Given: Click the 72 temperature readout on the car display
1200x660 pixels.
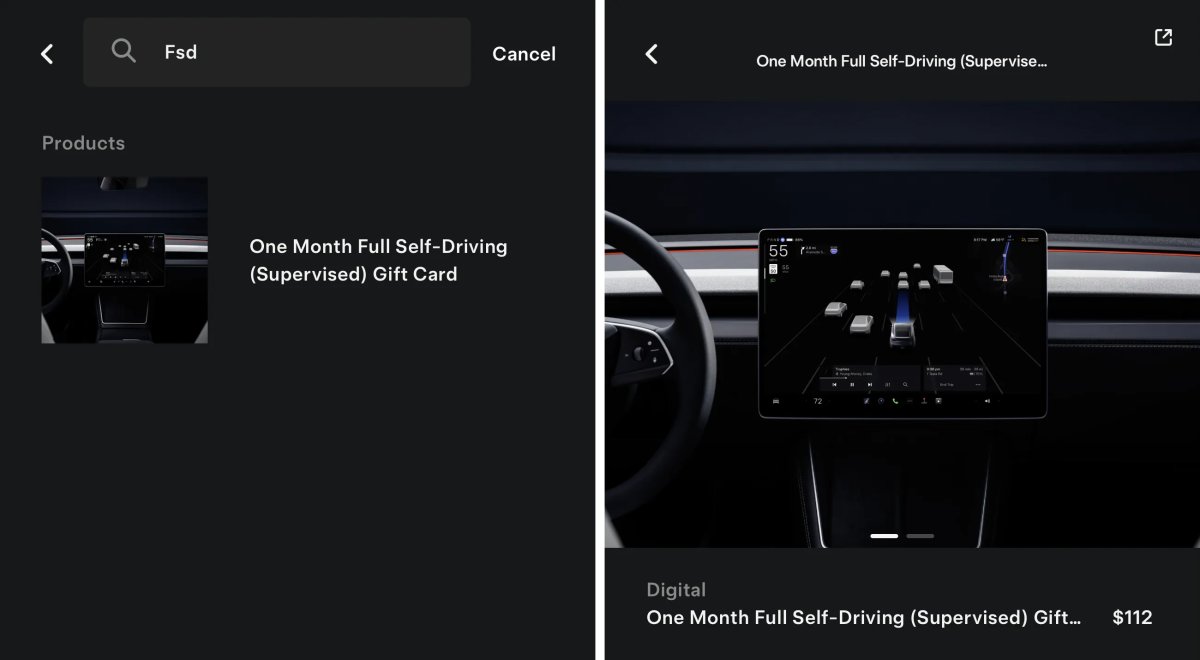Looking at the screenshot, I should coord(818,401).
